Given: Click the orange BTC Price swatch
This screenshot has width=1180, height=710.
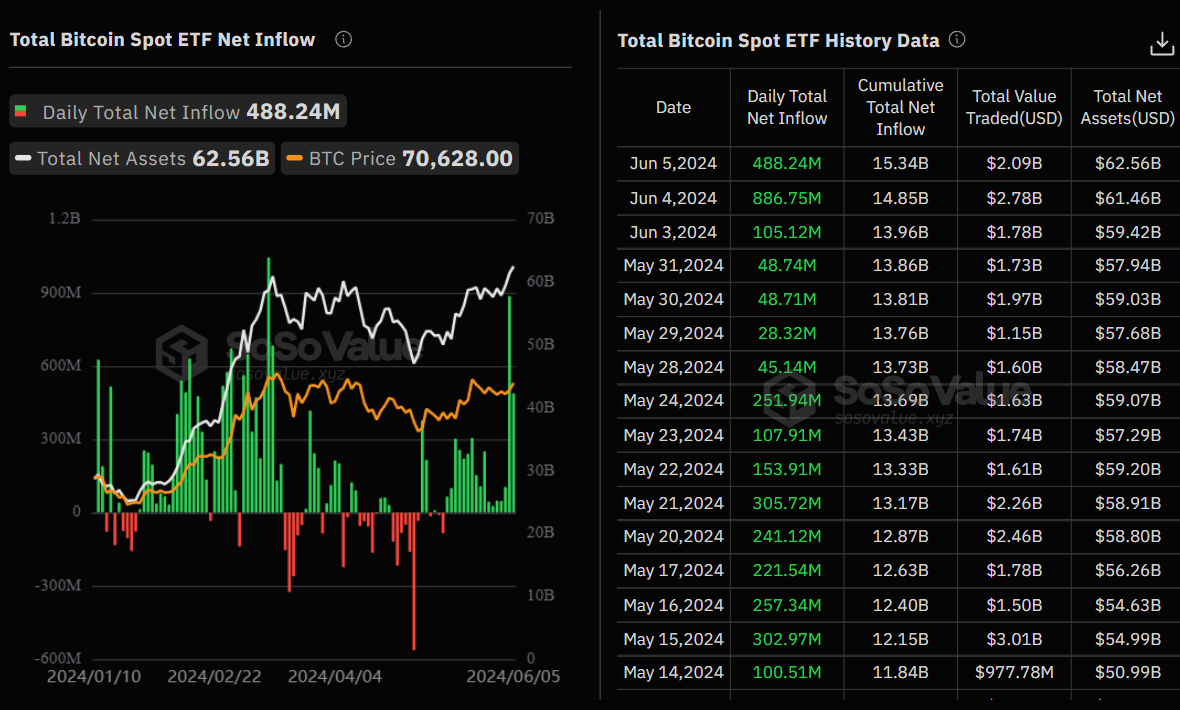Looking at the screenshot, I should [294, 158].
